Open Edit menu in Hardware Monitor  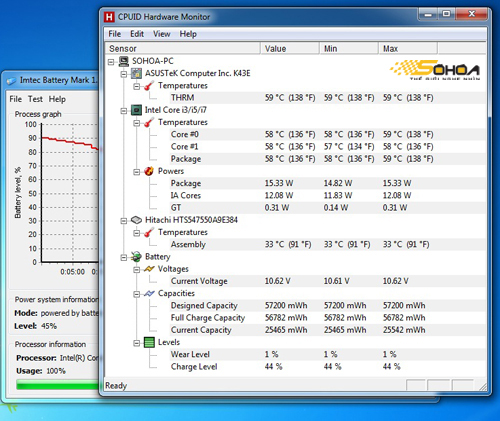pyautogui.click(x=137, y=34)
